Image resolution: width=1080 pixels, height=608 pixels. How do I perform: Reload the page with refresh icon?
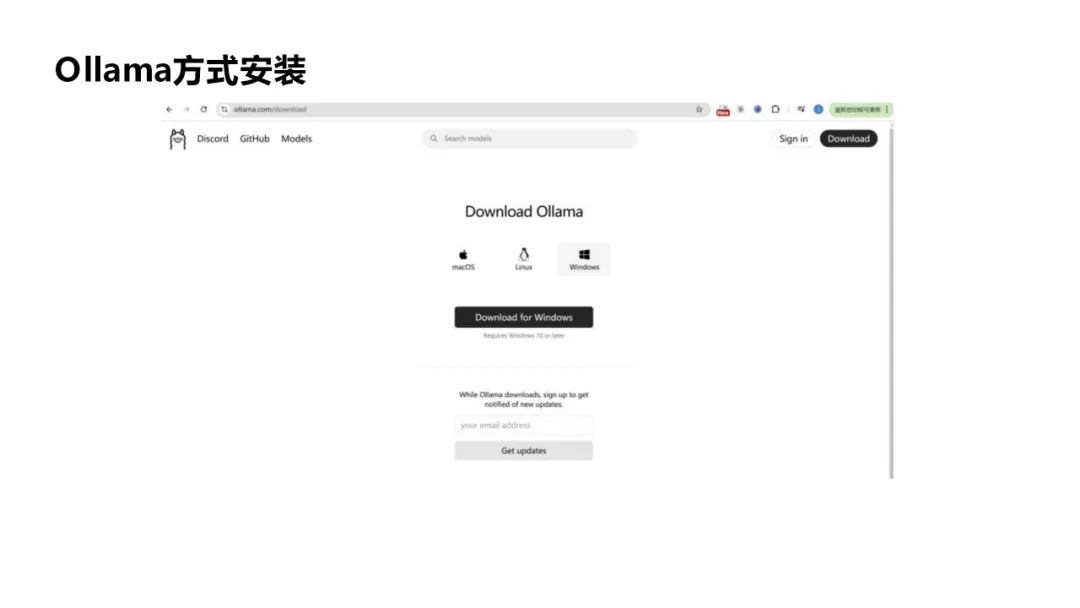(x=204, y=109)
